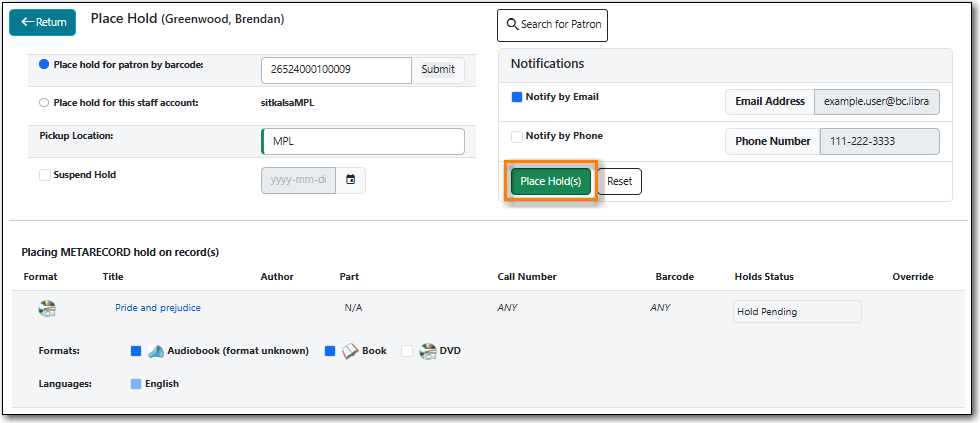
Task: Click the Email Address field
Action: pyautogui.click(x=877, y=101)
